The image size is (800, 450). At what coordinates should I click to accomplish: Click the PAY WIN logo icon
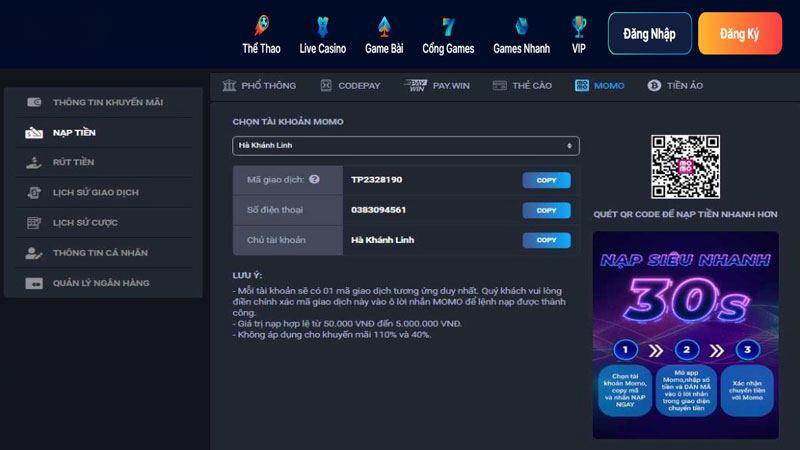click(415, 85)
